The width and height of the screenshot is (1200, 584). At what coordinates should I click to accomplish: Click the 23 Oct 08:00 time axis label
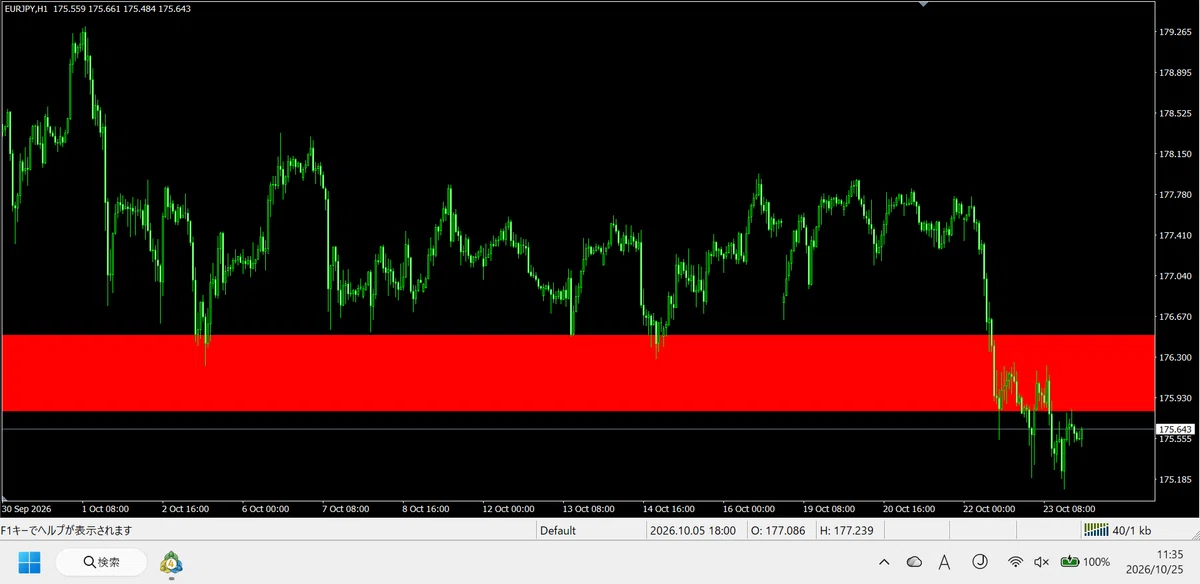click(1069, 508)
